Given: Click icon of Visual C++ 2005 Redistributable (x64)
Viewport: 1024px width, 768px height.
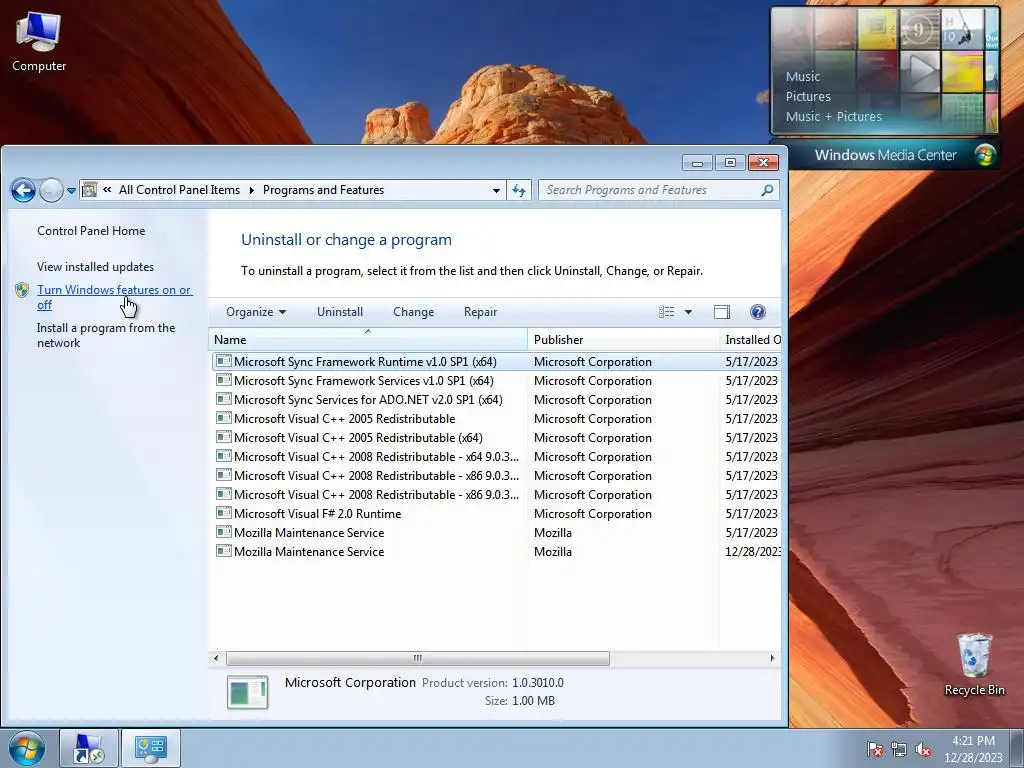Looking at the screenshot, I should [x=224, y=437].
